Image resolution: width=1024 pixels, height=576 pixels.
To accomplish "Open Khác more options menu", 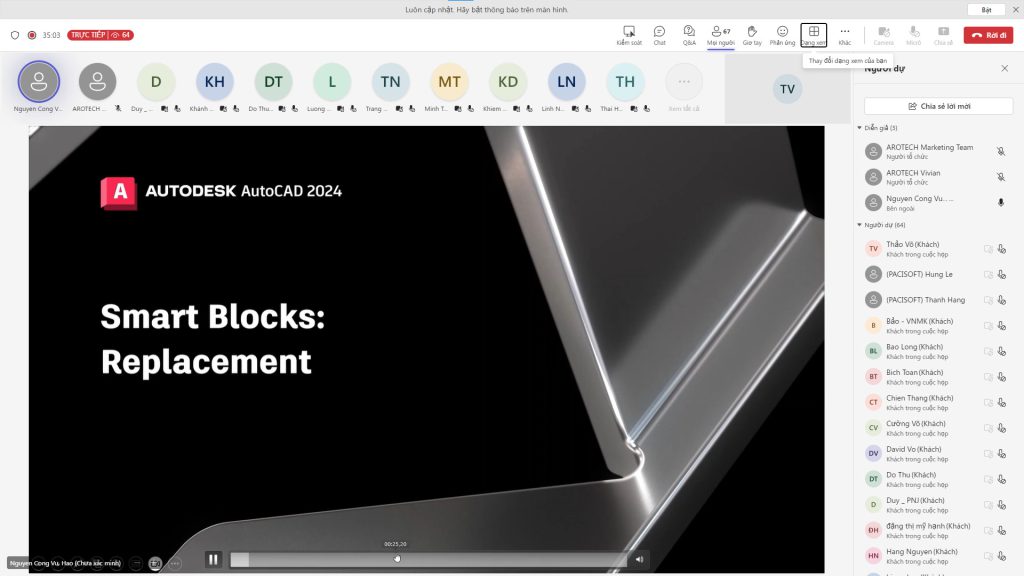I will point(844,35).
